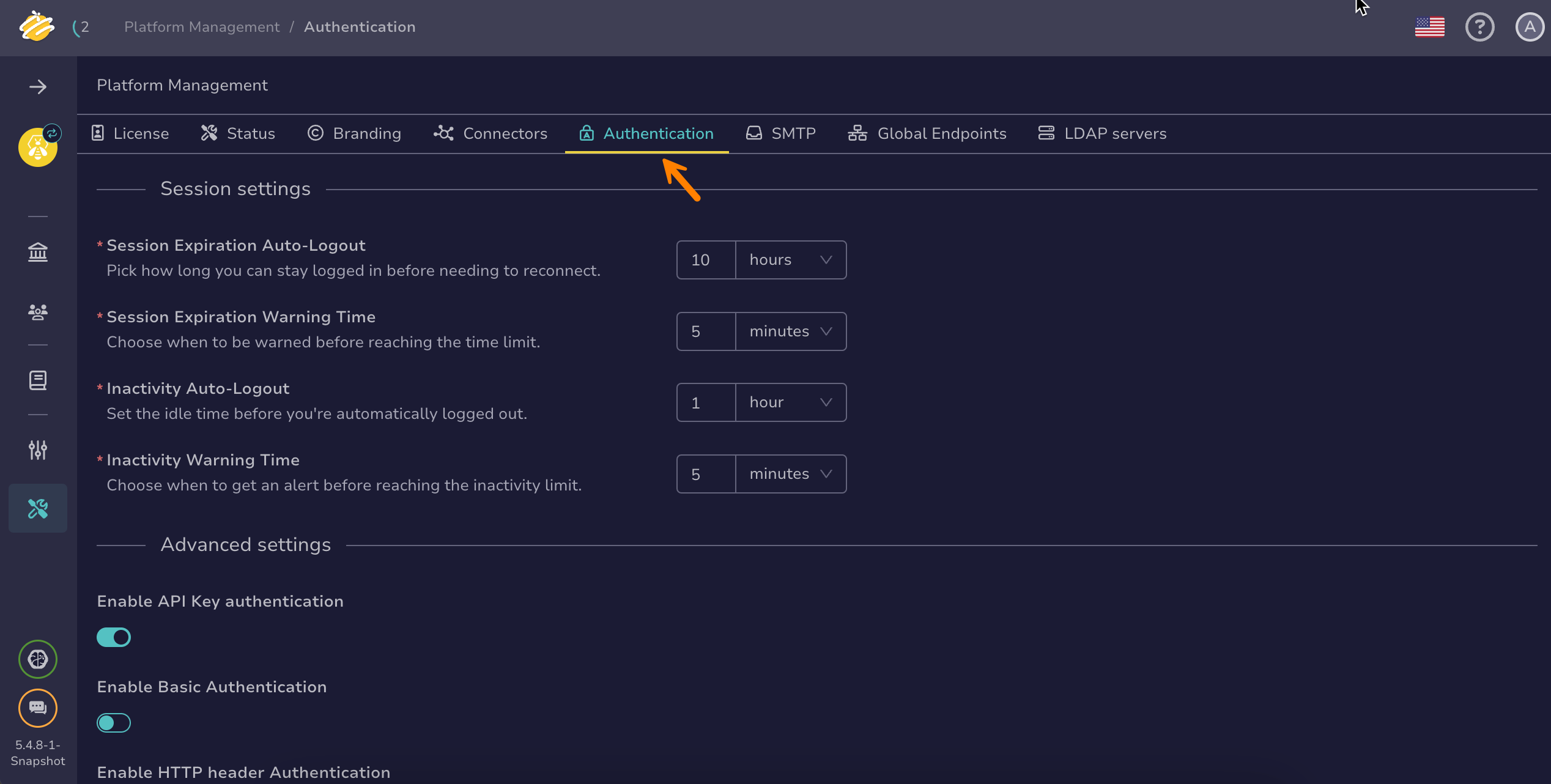Click the lock icon on Authentication tab
This screenshot has width=1551, height=784.
[x=587, y=133]
